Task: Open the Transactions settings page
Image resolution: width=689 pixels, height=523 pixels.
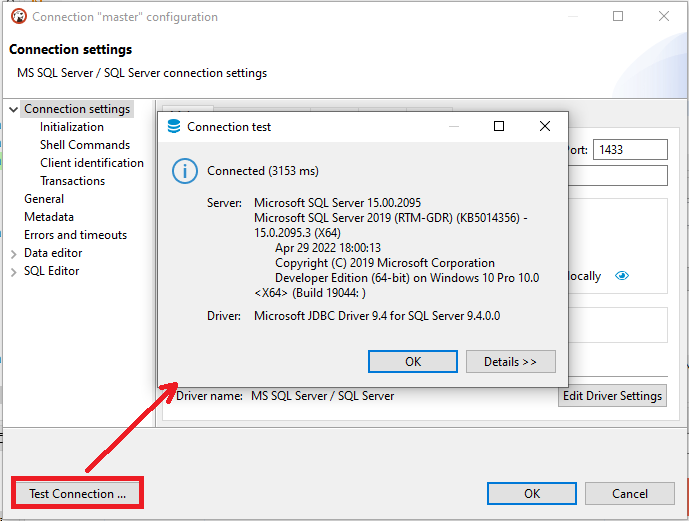Action: (73, 181)
